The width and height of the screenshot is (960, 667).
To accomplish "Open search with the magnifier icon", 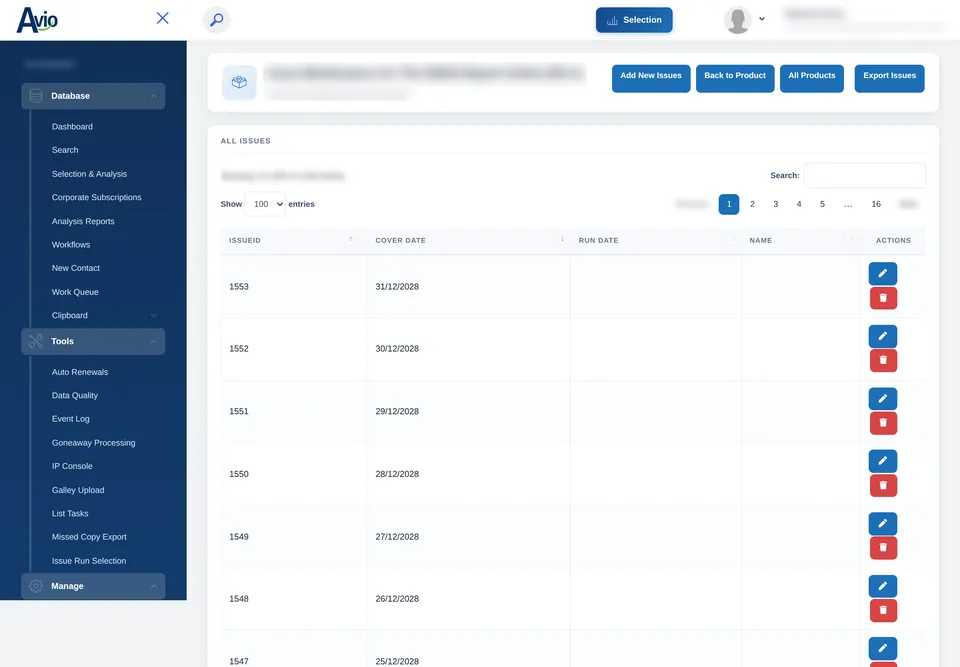I will 217,20.
